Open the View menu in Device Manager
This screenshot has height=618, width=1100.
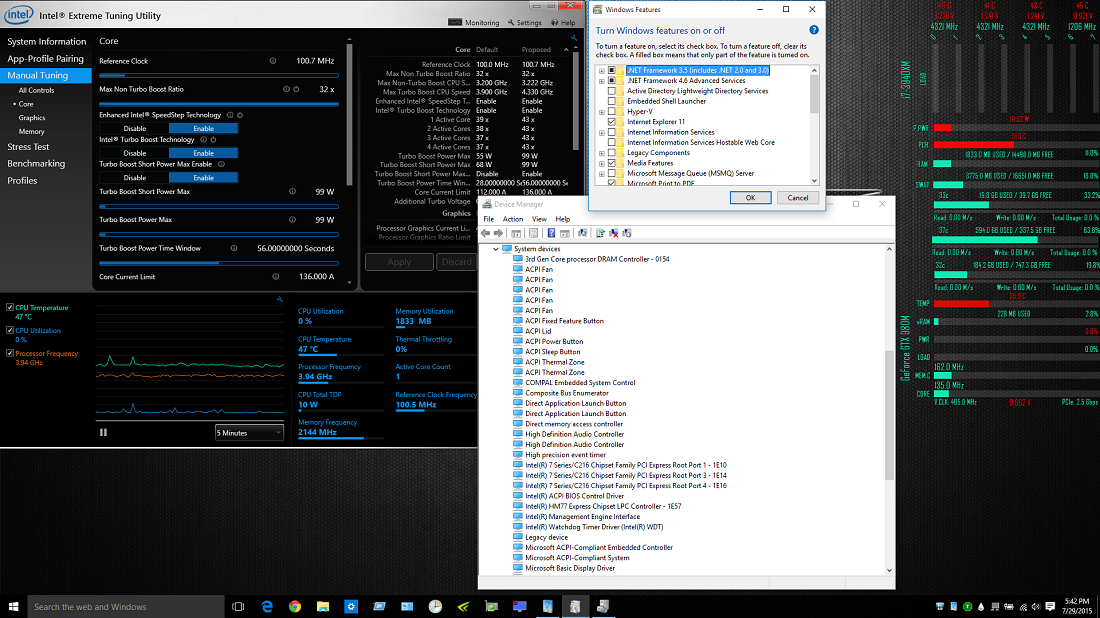point(539,219)
